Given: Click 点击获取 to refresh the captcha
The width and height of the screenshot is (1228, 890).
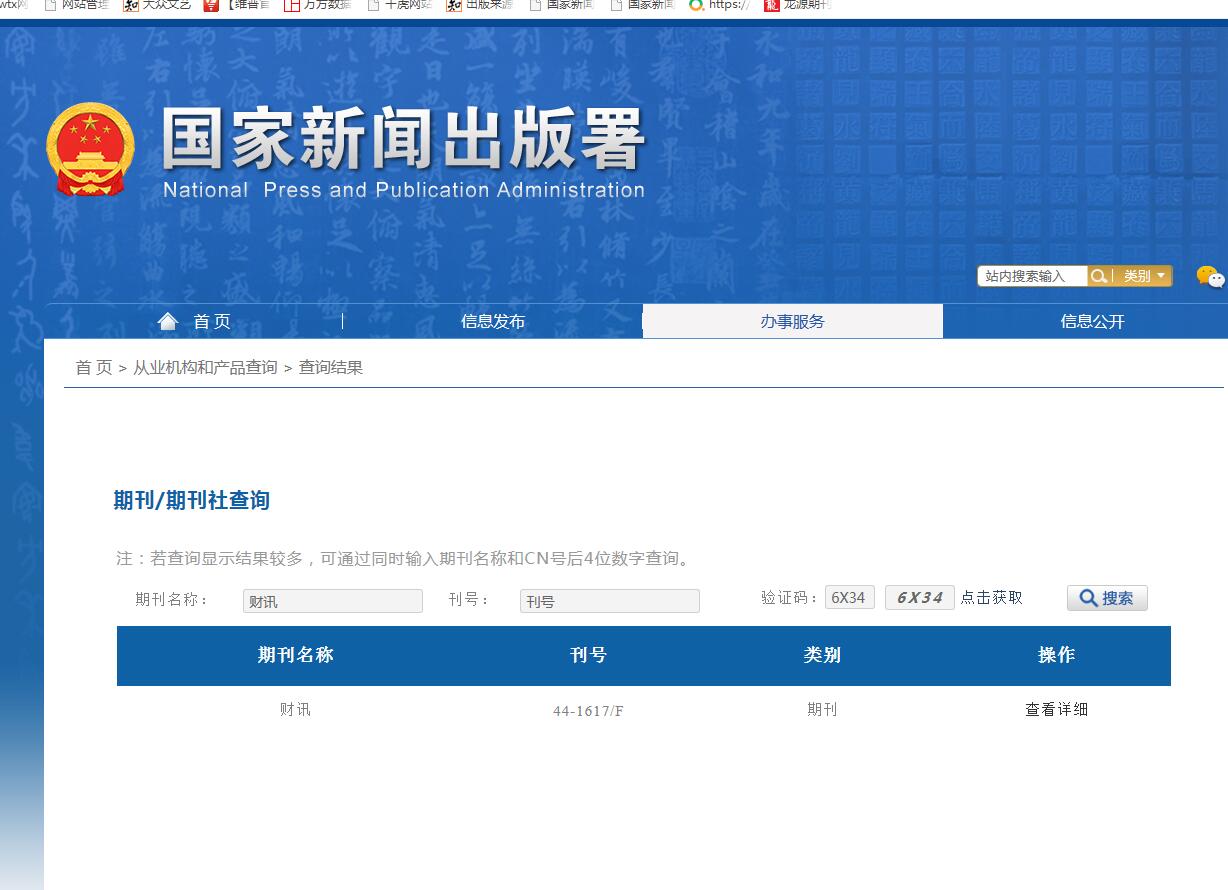Looking at the screenshot, I should click(x=991, y=597).
